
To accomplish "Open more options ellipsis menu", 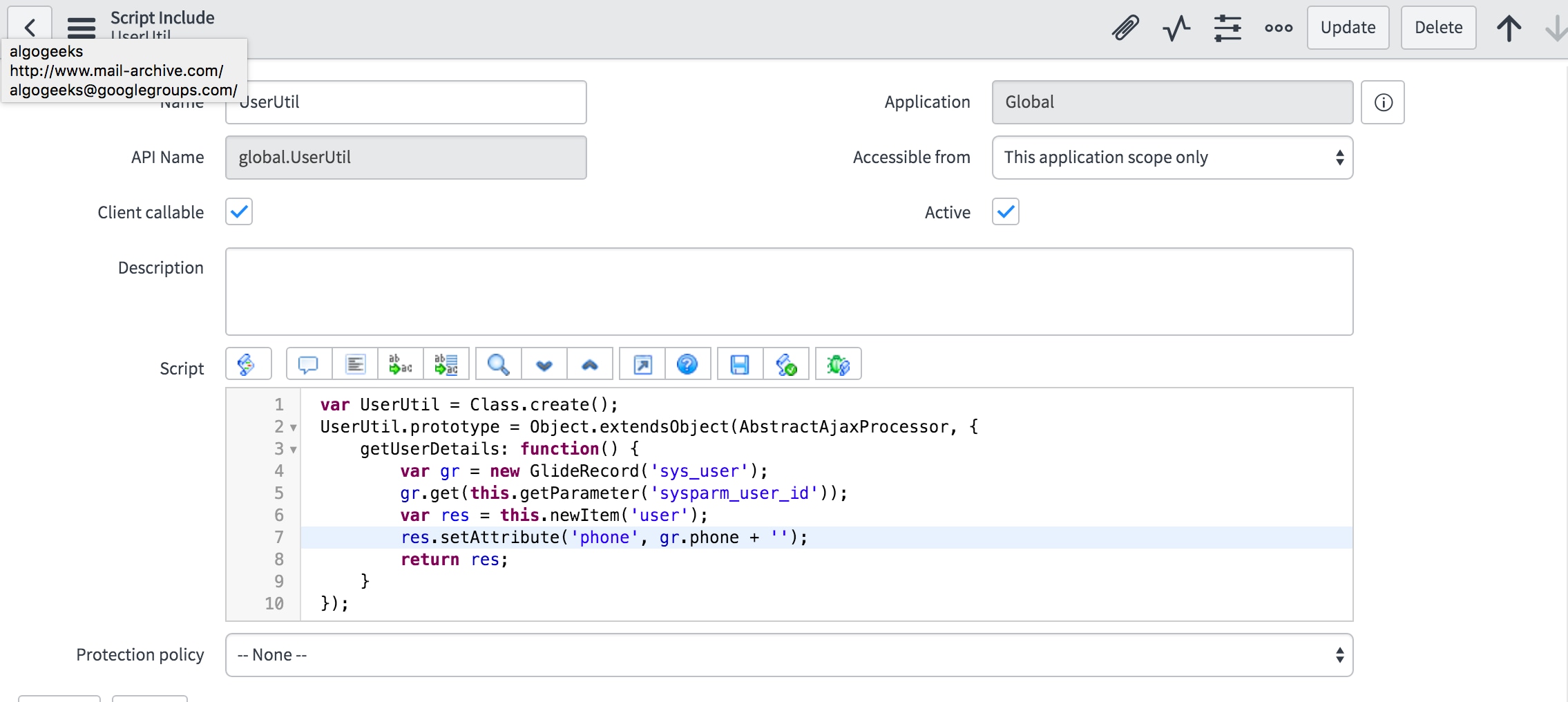I will click(x=1279, y=28).
